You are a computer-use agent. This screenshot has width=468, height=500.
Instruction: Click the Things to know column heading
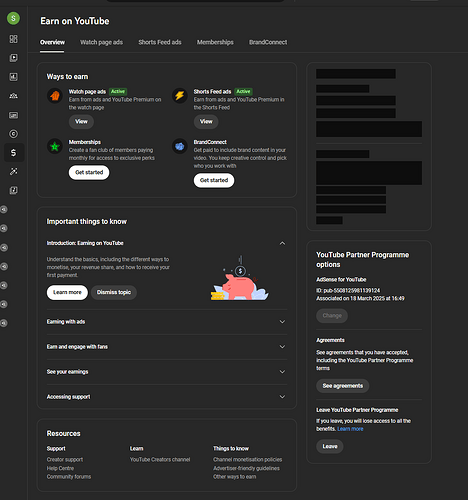click(x=231, y=449)
